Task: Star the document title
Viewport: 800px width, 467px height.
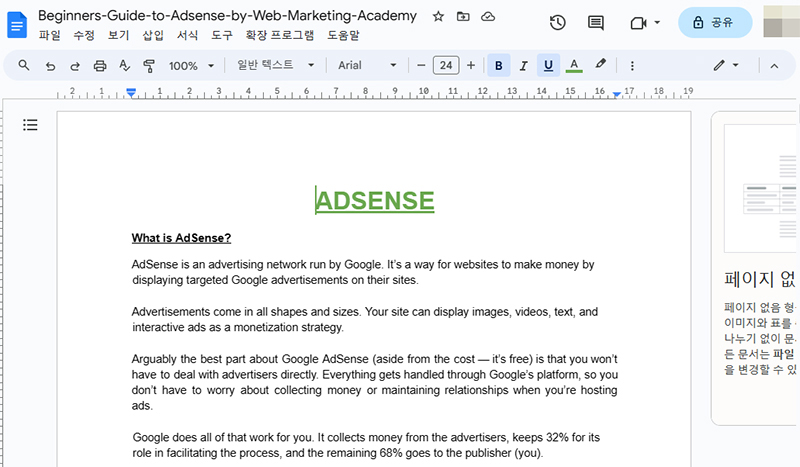Action: click(438, 16)
